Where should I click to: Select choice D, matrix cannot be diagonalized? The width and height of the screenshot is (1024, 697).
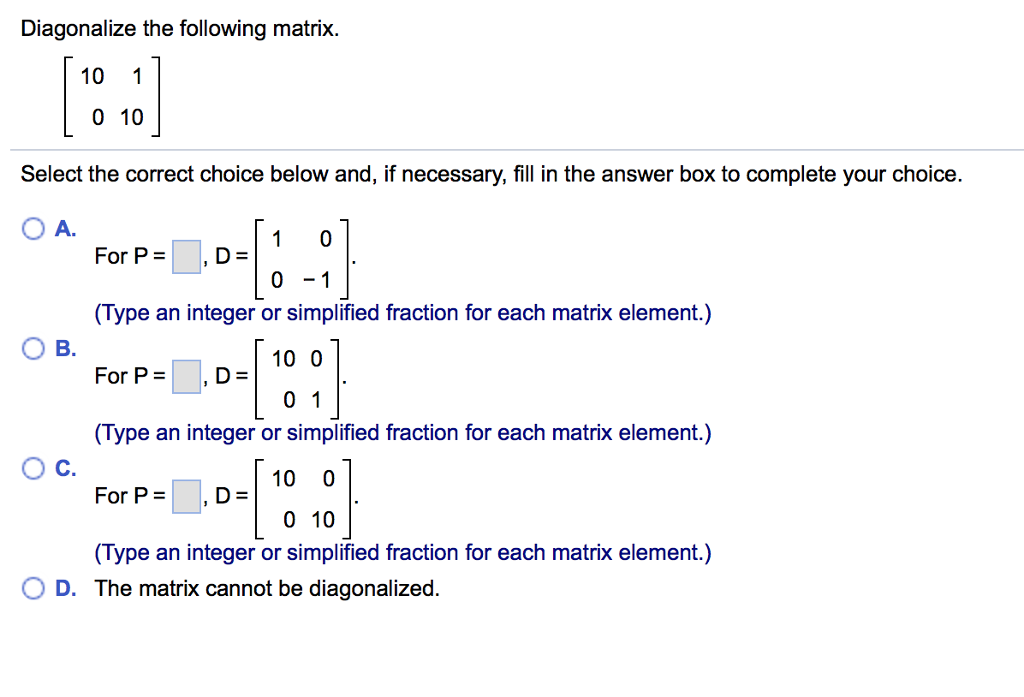coord(31,588)
